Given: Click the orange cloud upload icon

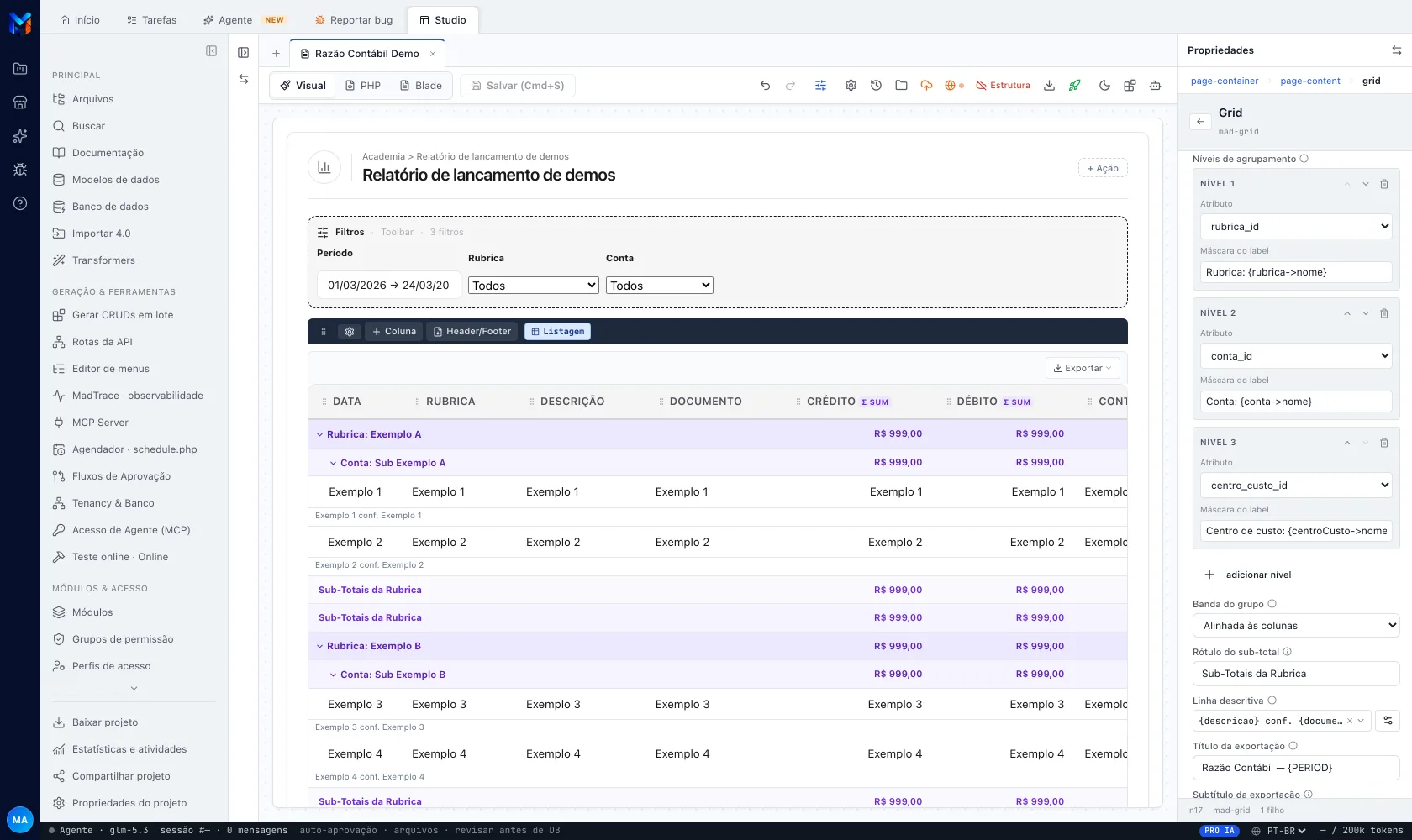Looking at the screenshot, I should pyautogui.click(x=926, y=86).
